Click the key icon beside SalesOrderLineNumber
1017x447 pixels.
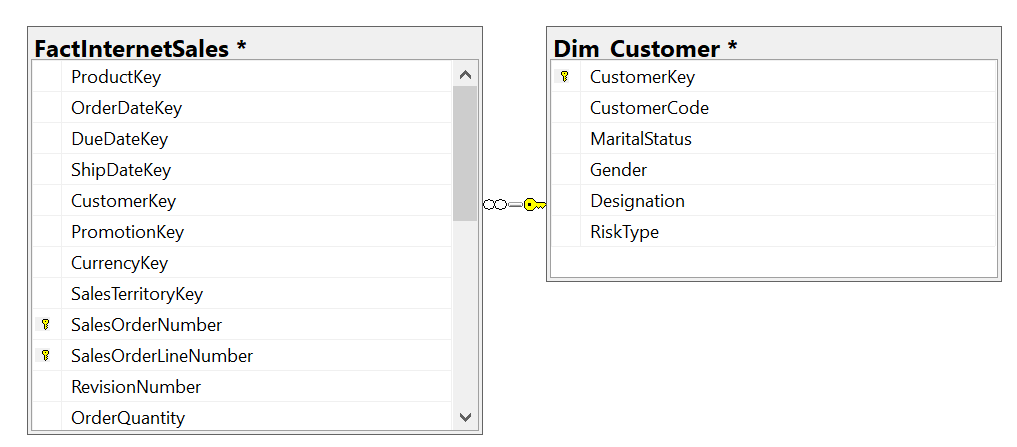point(46,356)
